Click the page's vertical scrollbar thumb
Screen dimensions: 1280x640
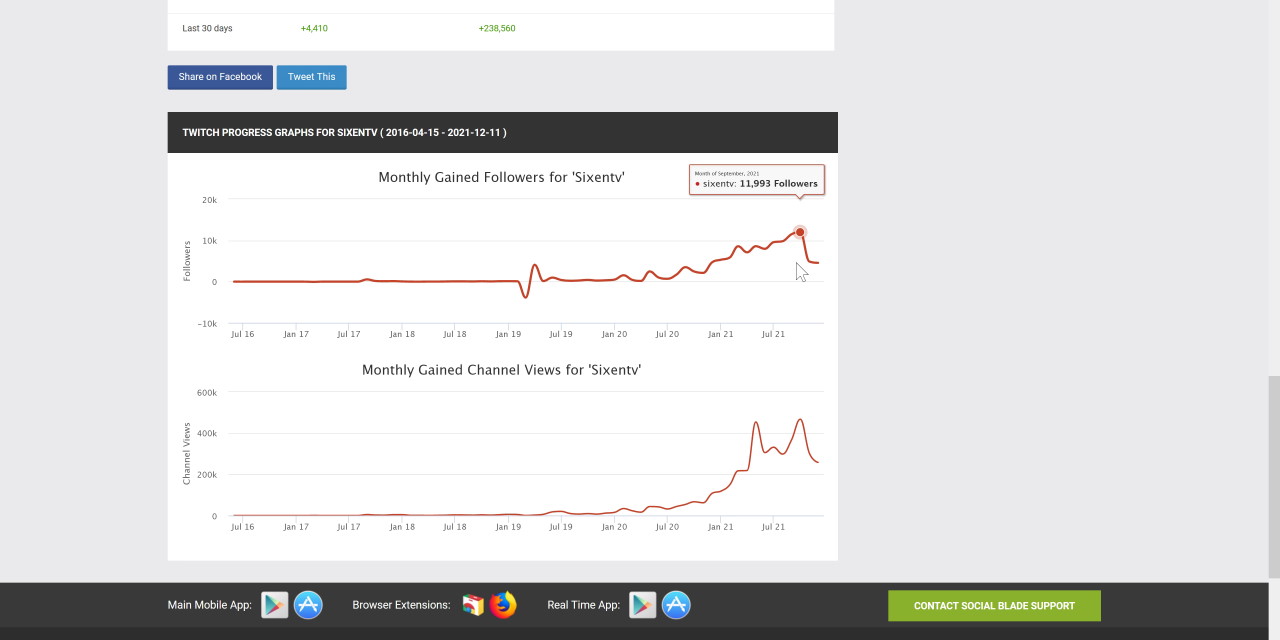point(1274,476)
